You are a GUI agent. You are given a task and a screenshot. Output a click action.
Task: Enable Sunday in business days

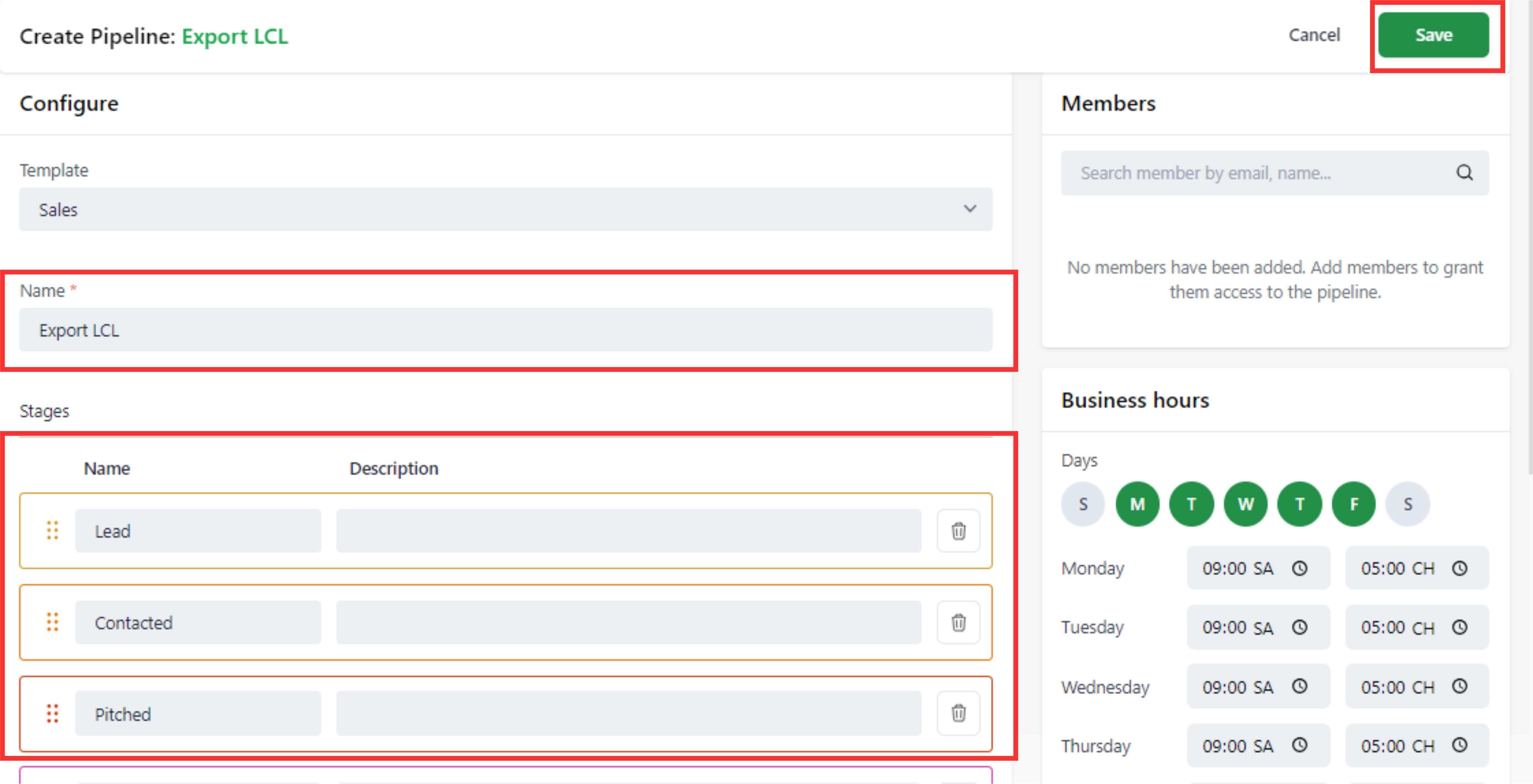click(x=1083, y=504)
